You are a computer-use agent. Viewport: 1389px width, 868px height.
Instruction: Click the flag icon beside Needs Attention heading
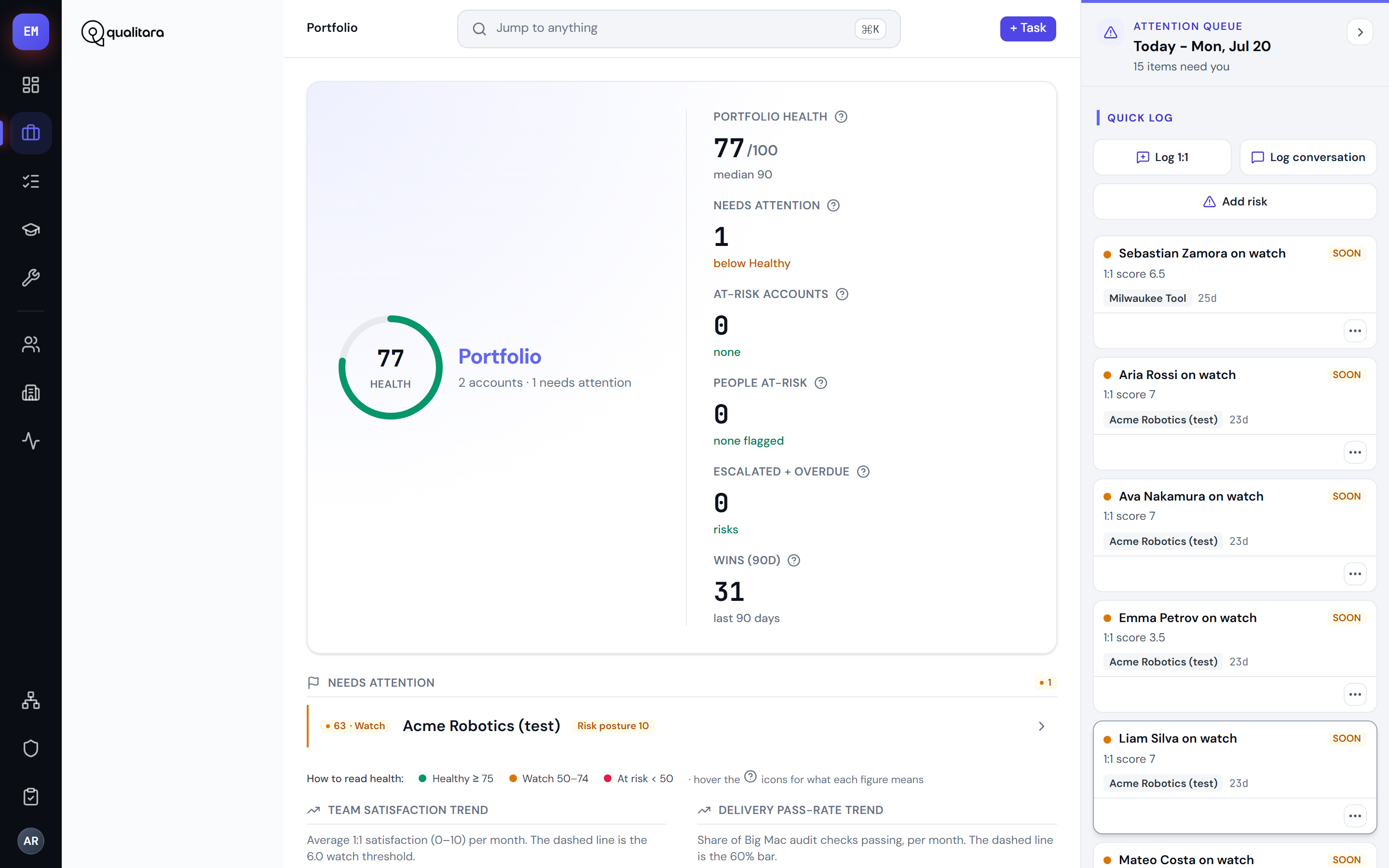click(x=313, y=682)
